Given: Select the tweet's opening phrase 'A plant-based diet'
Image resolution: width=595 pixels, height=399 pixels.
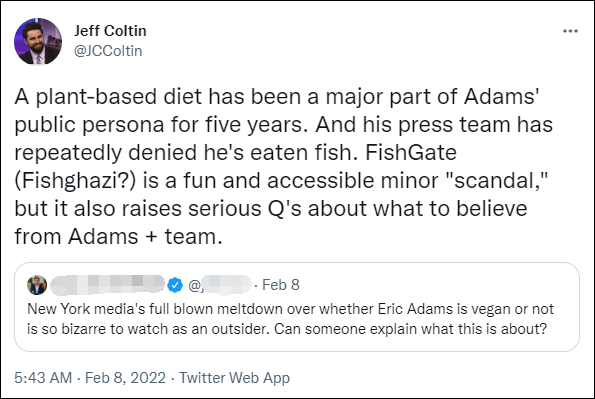Looking at the screenshot, I should pyautogui.click(x=109, y=96).
